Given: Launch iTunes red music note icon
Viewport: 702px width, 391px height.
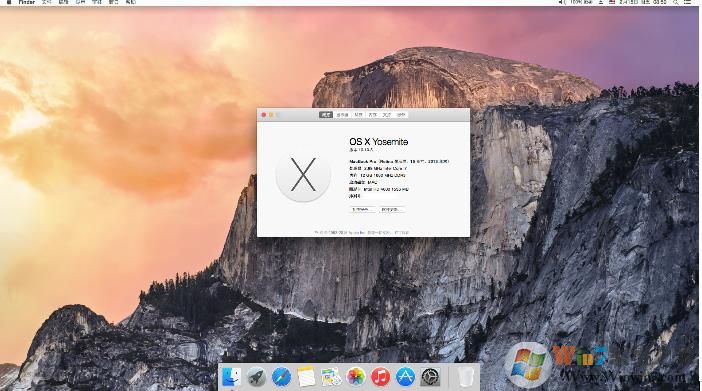Looking at the screenshot, I should point(380,377).
